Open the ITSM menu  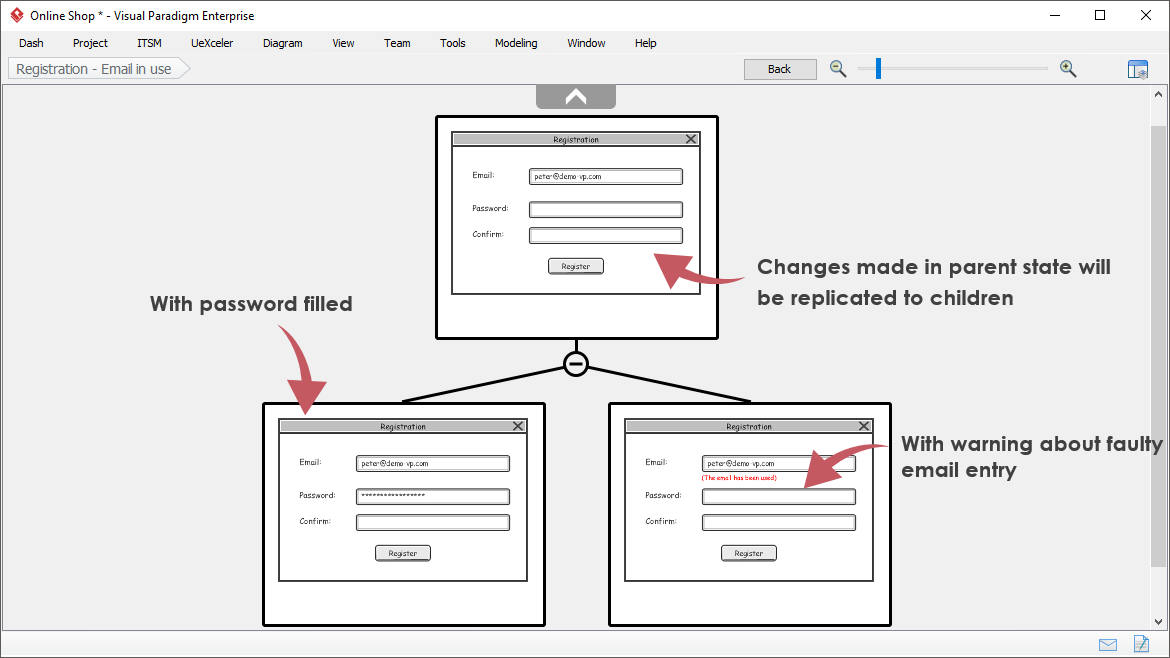[x=149, y=43]
